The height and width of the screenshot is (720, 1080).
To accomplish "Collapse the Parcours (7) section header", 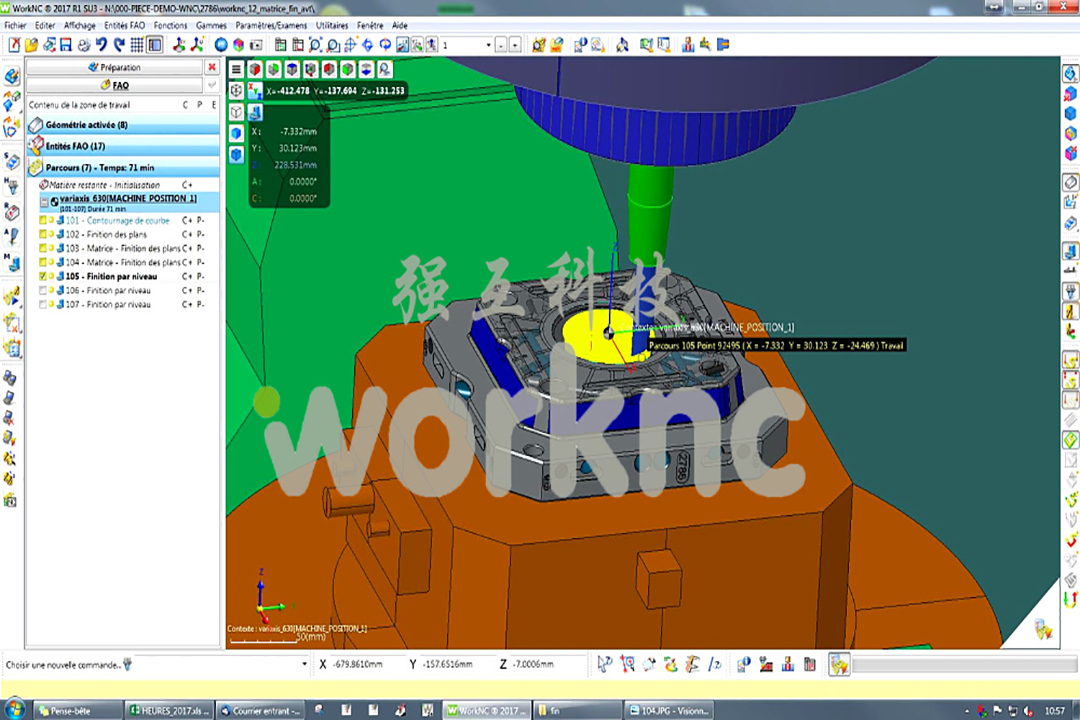I will [123, 167].
